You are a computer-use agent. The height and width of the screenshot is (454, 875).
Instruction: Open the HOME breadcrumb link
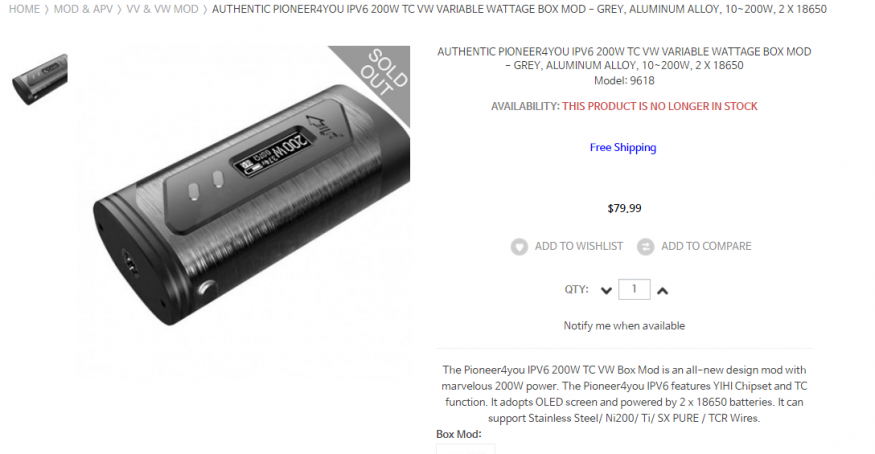24,9
